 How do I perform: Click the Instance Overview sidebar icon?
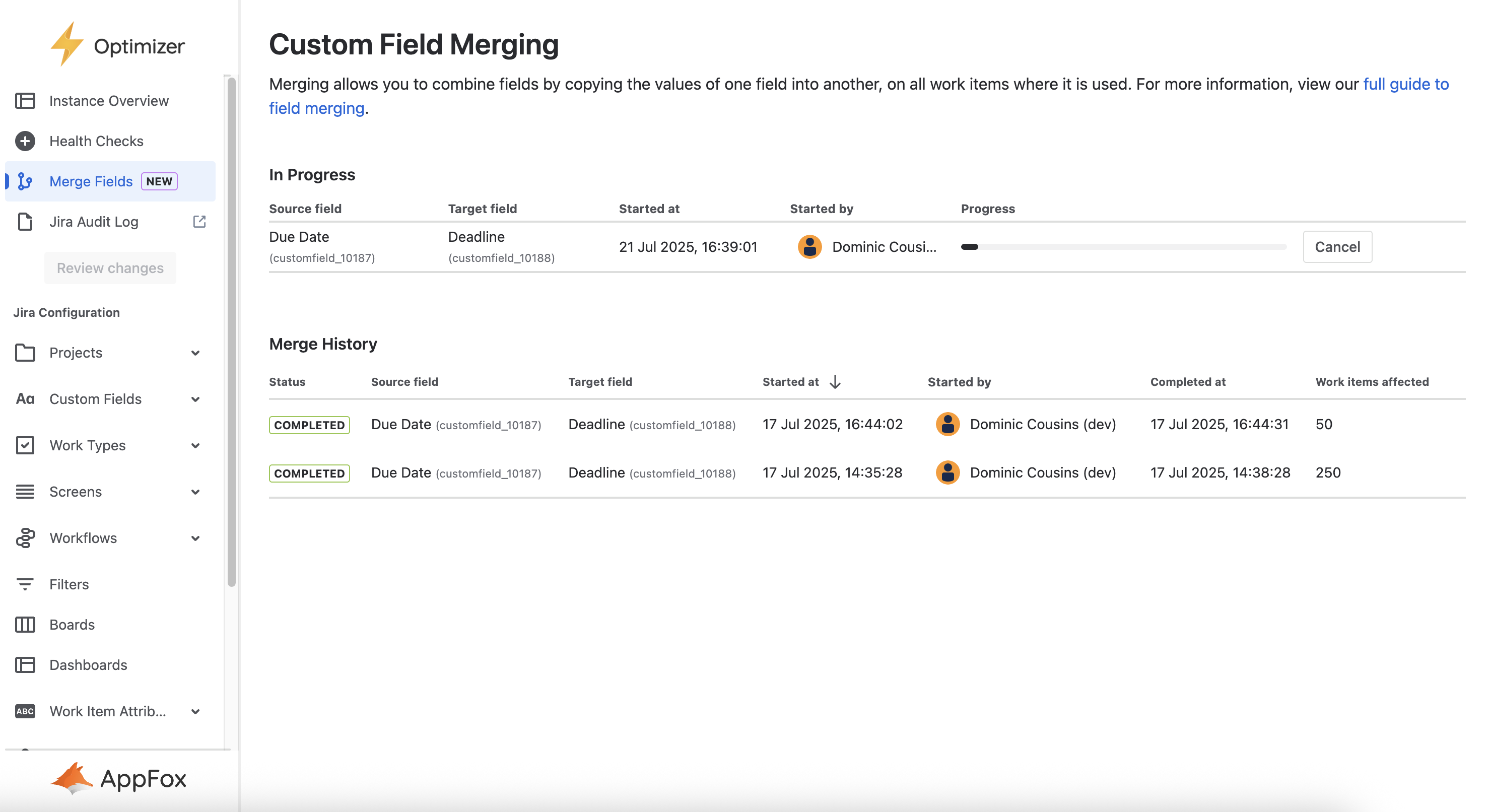(25, 101)
